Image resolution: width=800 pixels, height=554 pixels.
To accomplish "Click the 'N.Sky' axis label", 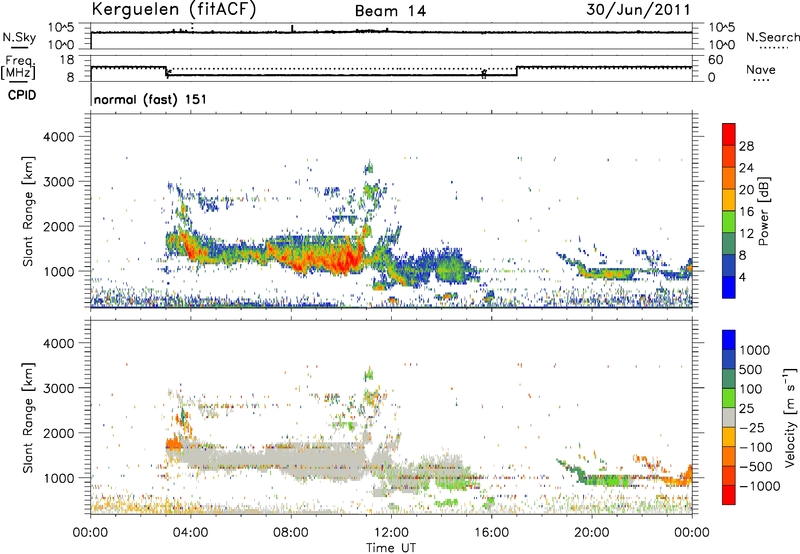I will (19, 37).
